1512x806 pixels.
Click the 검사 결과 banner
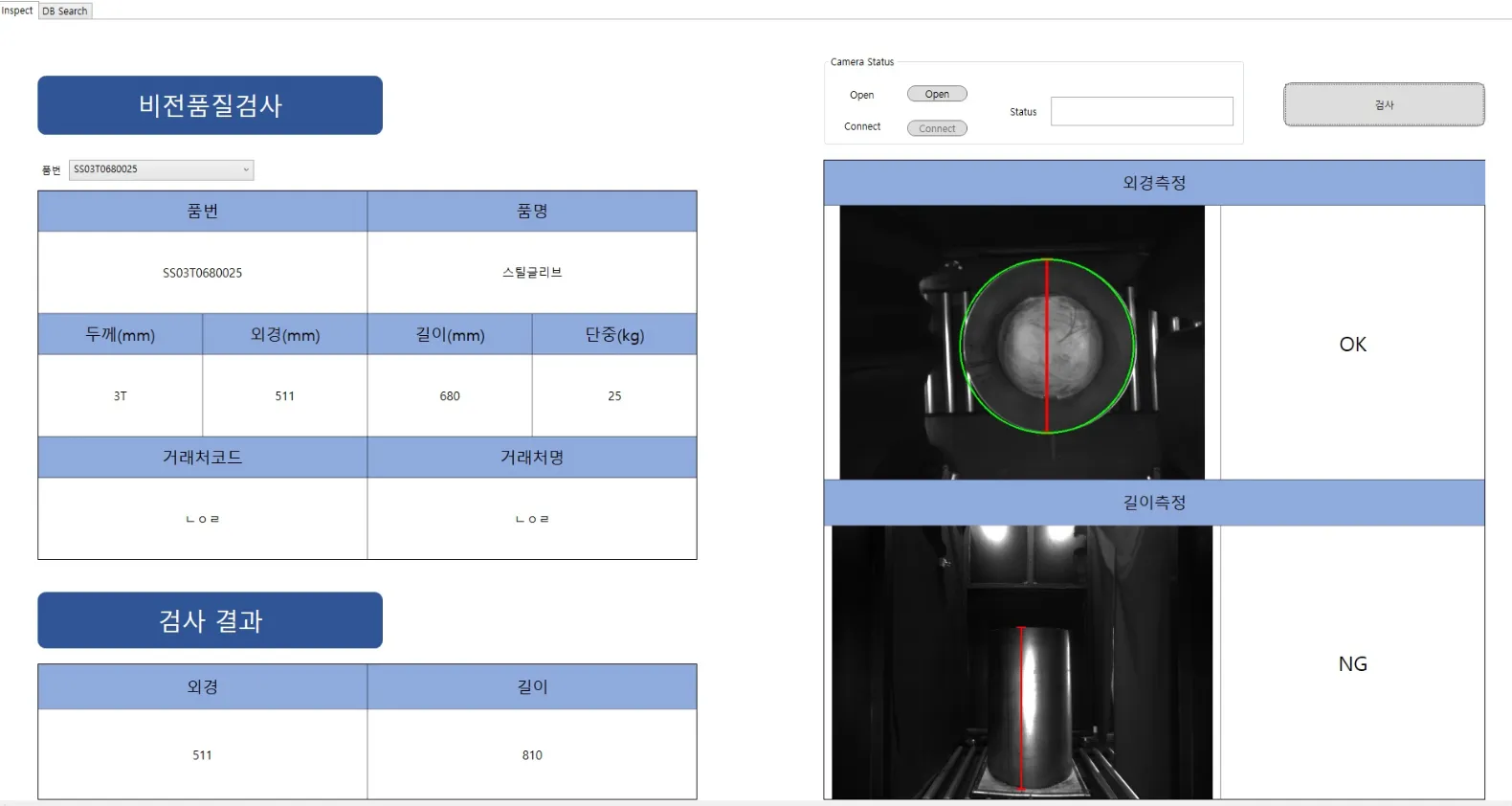[210, 620]
